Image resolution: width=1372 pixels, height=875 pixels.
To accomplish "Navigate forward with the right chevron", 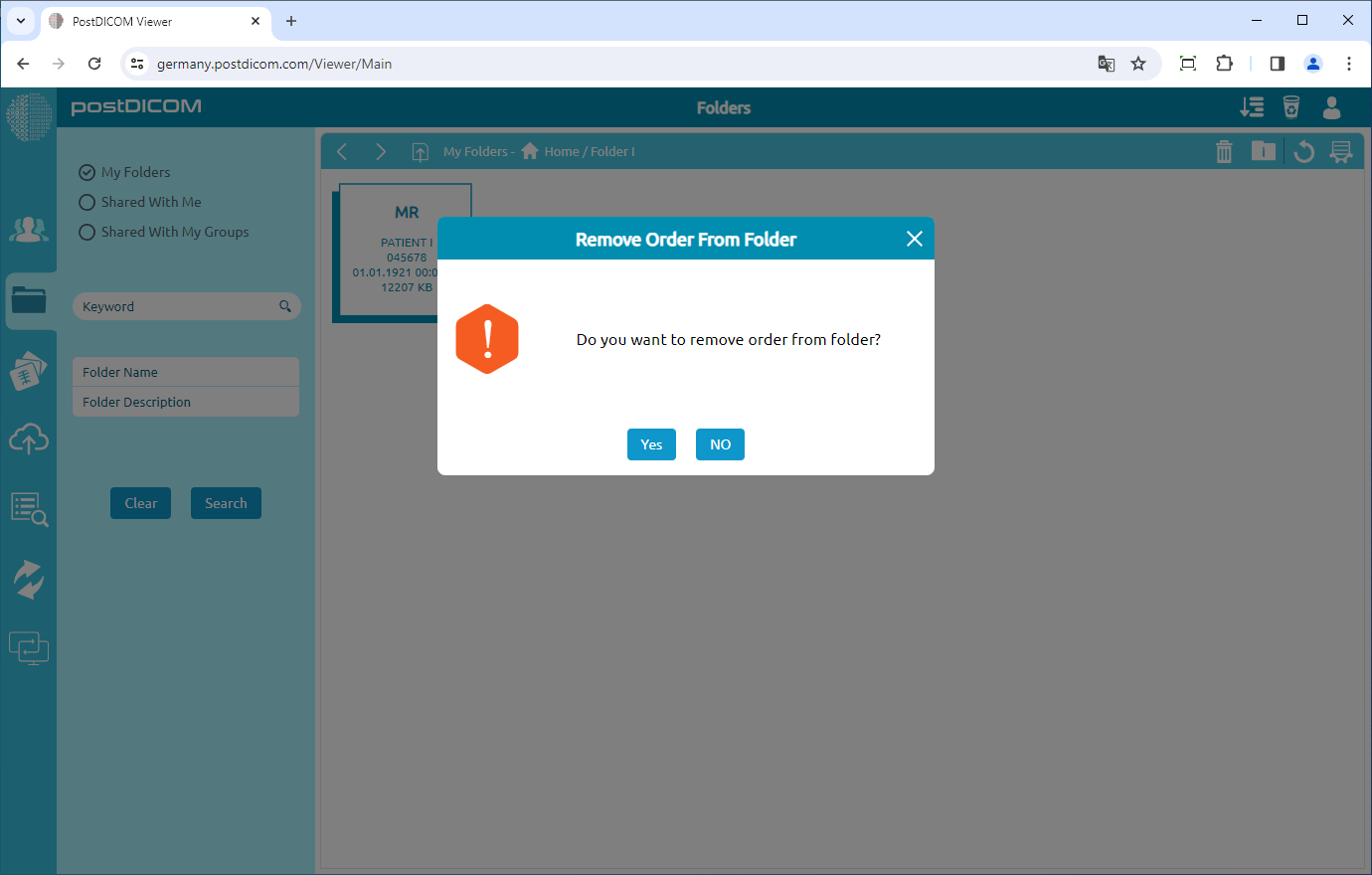I will pos(381,151).
